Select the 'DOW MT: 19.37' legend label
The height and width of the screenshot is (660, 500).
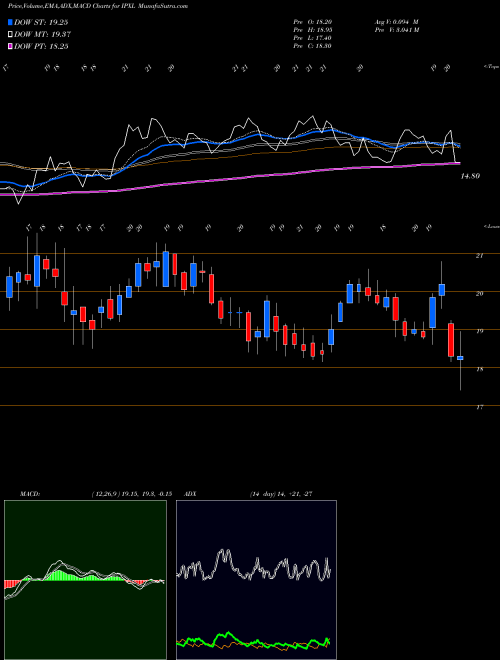pyautogui.click(x=42, y=35)
